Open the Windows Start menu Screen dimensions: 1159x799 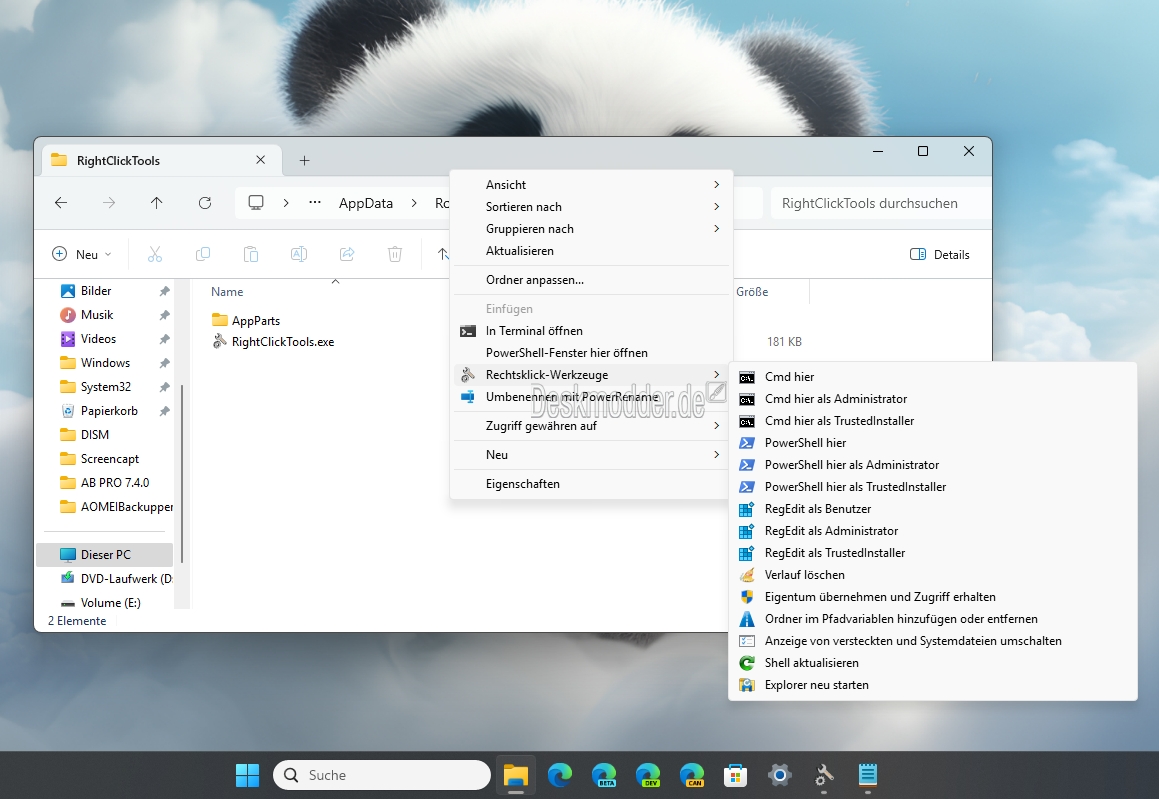click(x=248, y=775)
